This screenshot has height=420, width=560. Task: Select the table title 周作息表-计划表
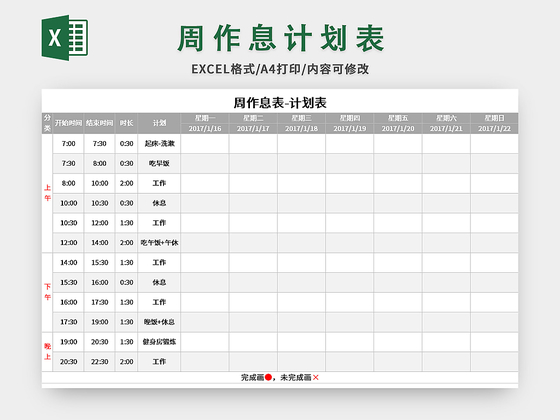point(280,103)
